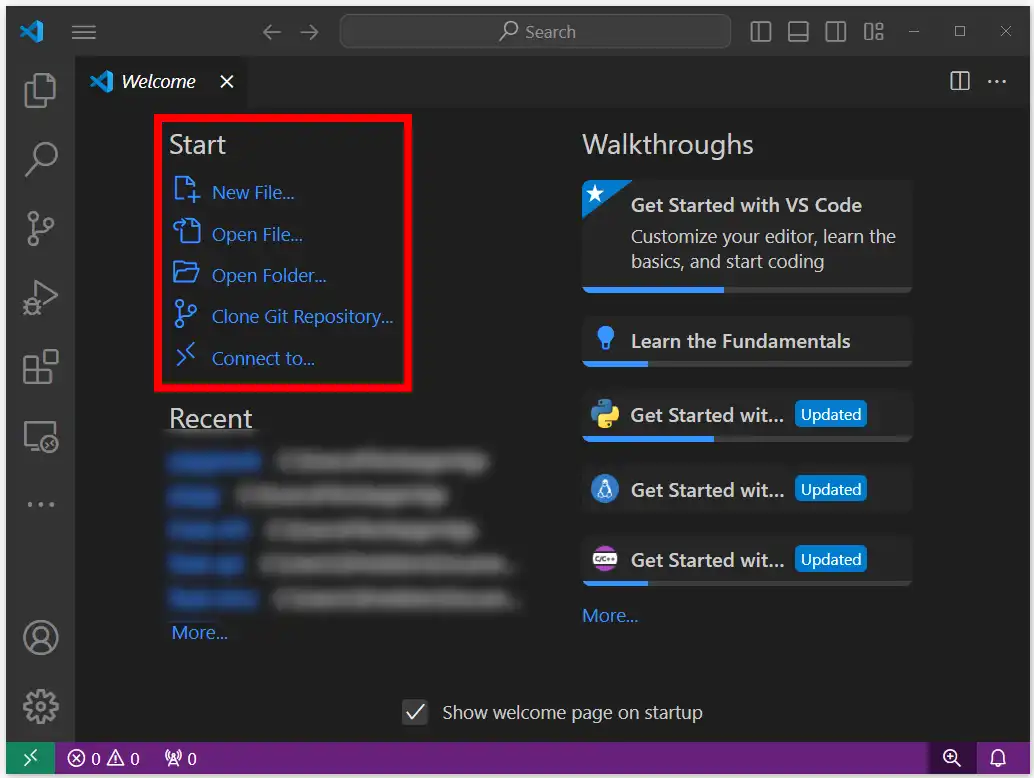The height and width of the screenshot is (778, 1034).
Task: Open notifications bell in status bar
Action: pyautogui.click(x=998, y=758)
